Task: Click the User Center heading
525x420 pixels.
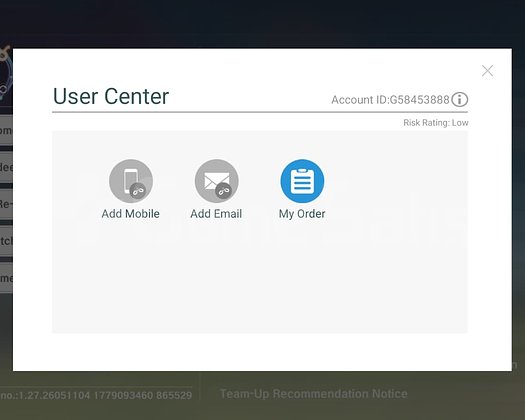Action: click(111, 96)
